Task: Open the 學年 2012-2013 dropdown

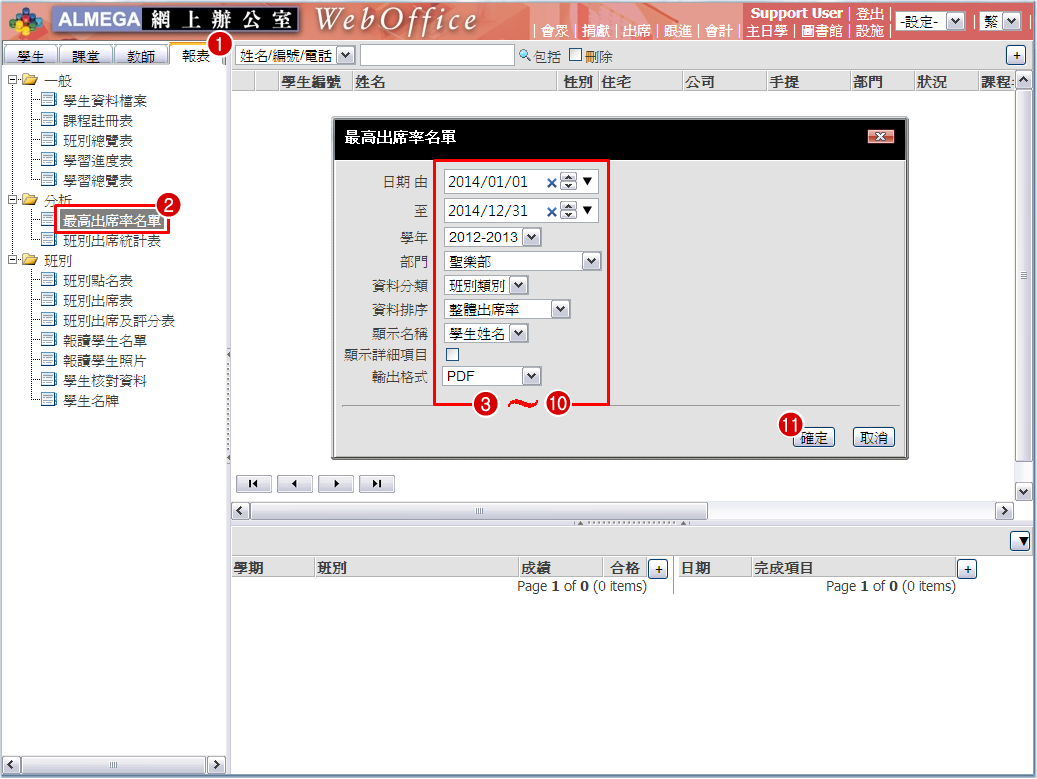Action: point(531,237)
